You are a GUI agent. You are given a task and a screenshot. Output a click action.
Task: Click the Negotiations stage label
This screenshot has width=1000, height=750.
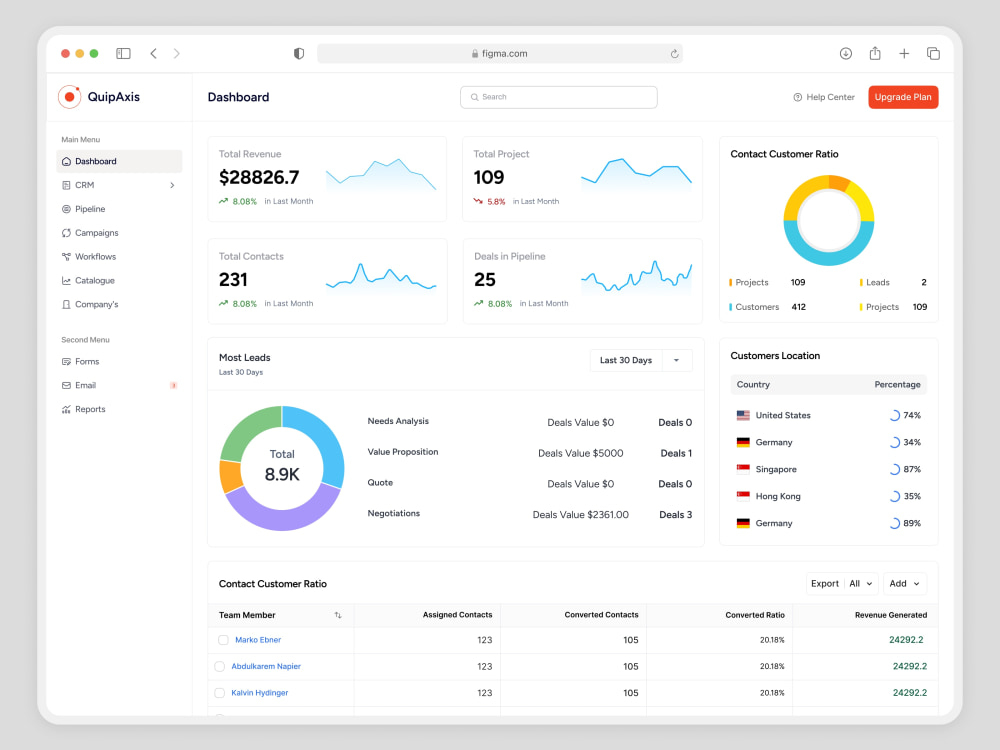(x=393, y=513)
